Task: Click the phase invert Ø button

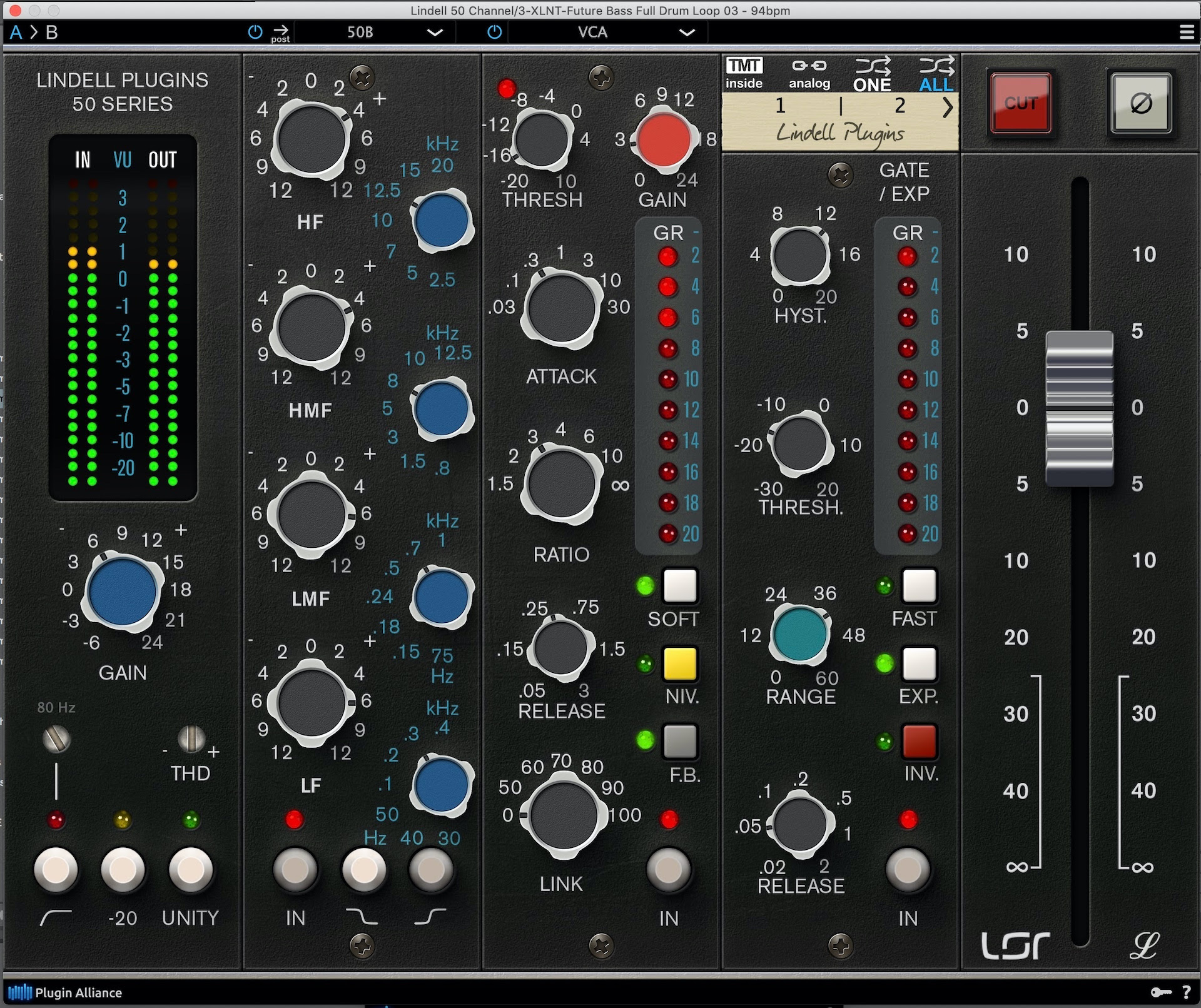Action: (1140, 103)
